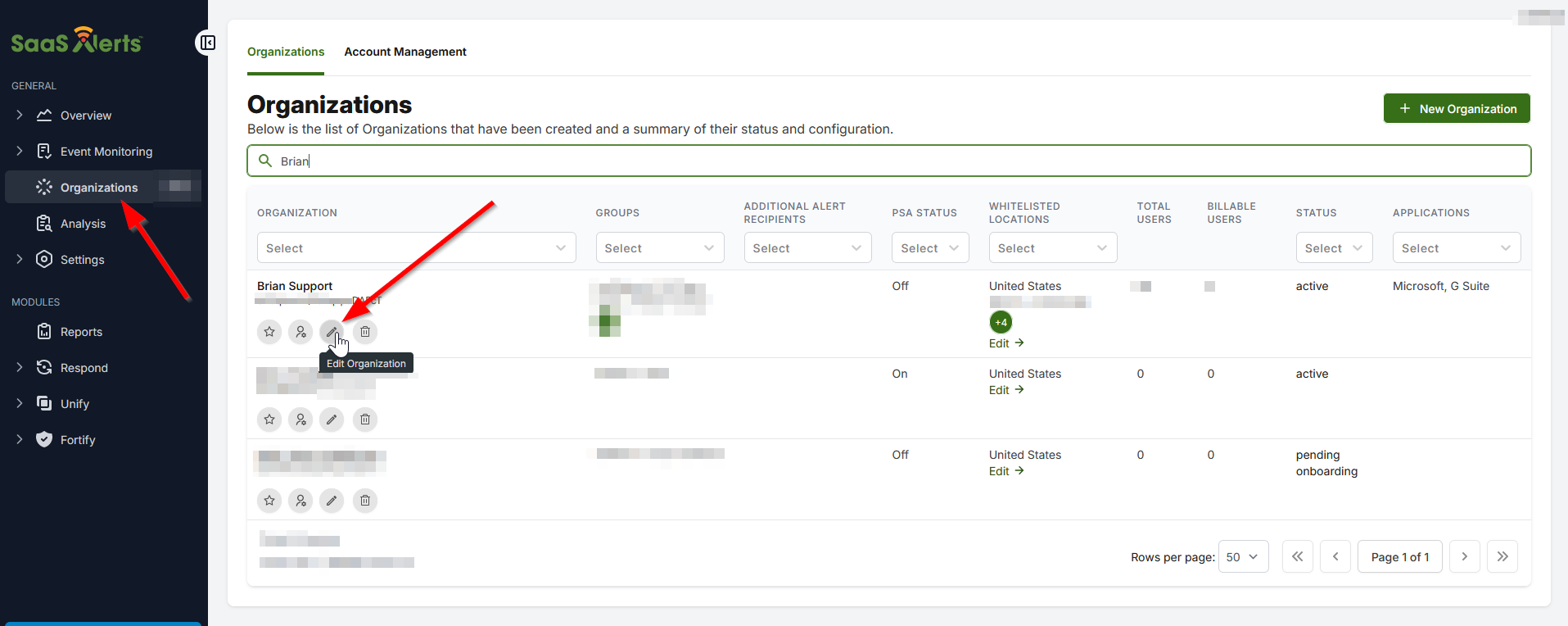Screen dimensions: 1568x626
Task: Expand the Fortify module in sidebar
Action: point(20,440)
